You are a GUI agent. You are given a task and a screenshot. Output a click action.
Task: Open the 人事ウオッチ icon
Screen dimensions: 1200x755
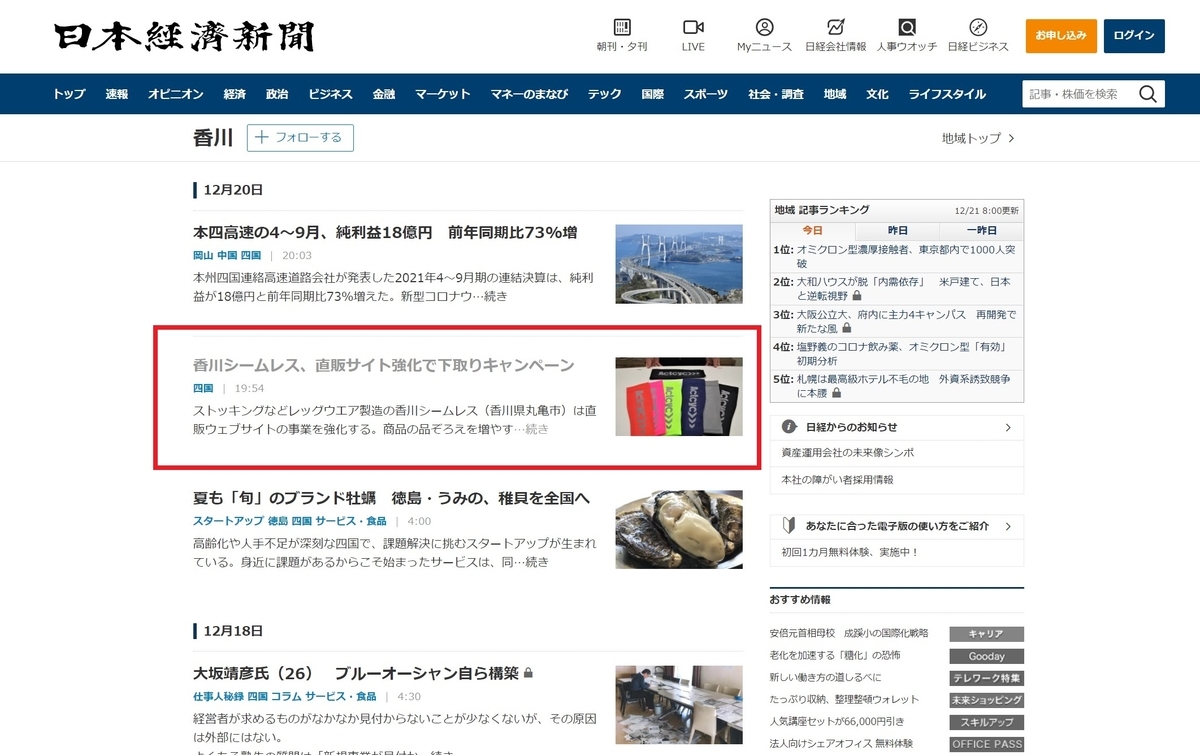click(907, 28)
